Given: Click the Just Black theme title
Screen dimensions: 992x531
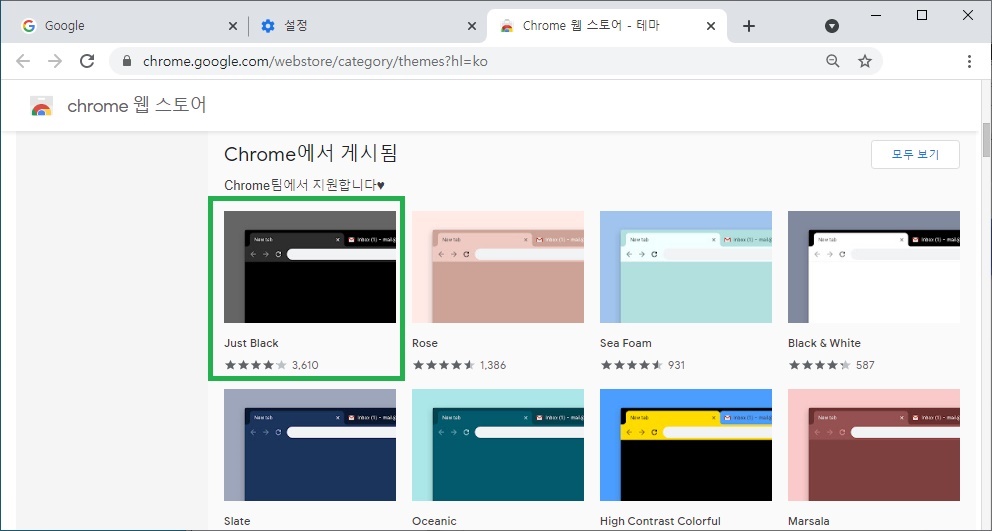Looking at the screenshot, I should pos(251,343).
